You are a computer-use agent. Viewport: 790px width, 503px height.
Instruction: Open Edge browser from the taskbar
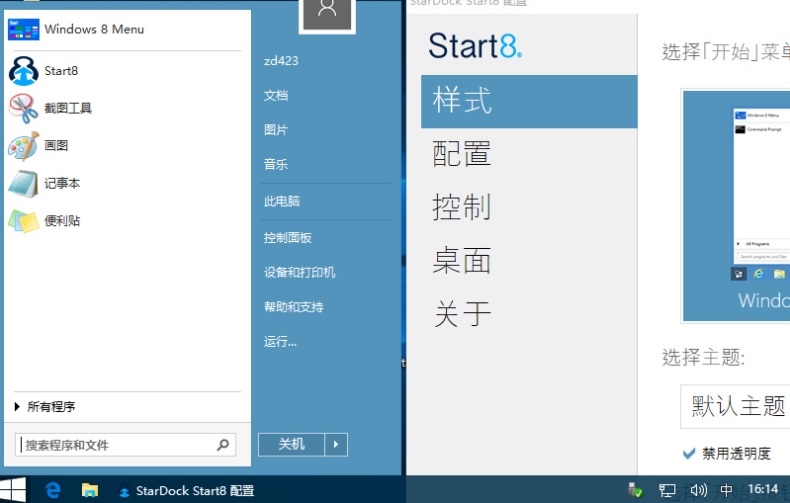click(x=53, y=490)
